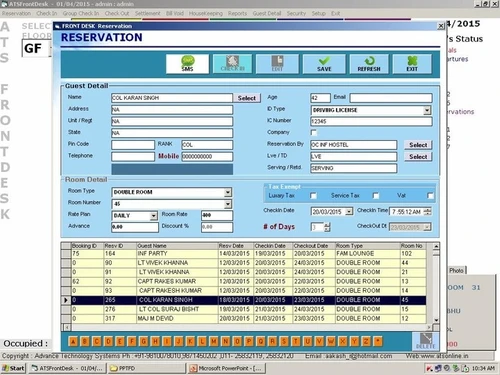Viewport: 500px width, 375px height.
Task: Switch to Microsoft PowerPoint taskbar item
Action: click(x=227, y=368)
